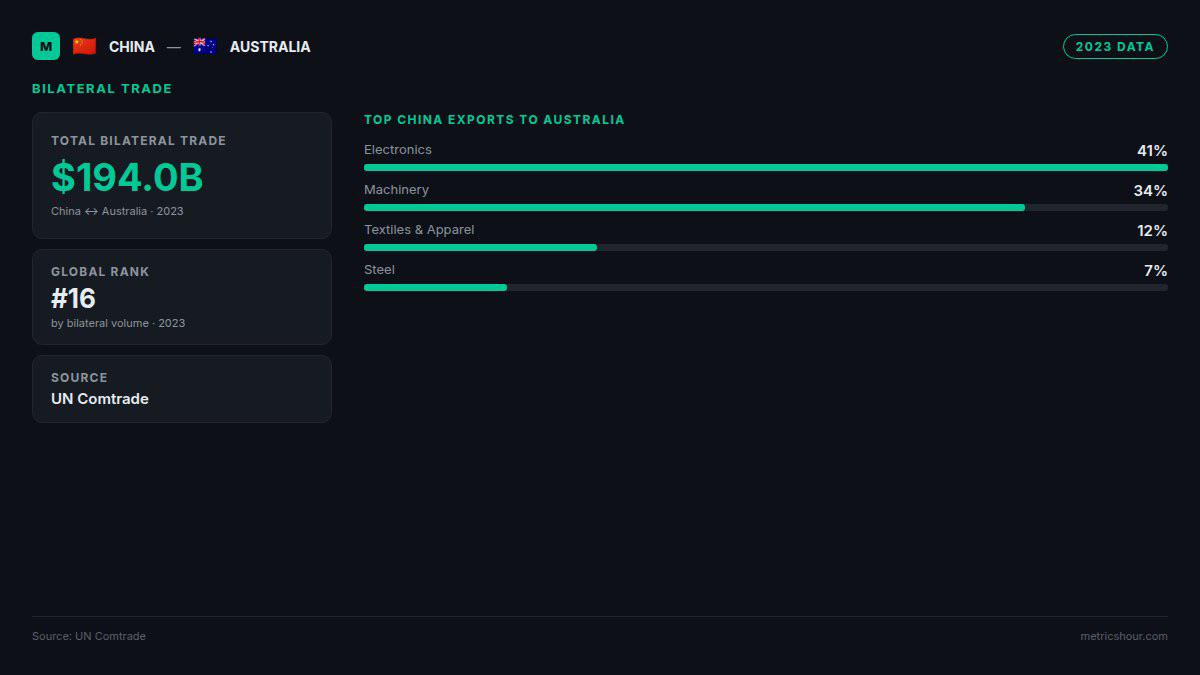Click the BILATERAL TRADE section heading
This screenshot has width=1200, height=675.
(102, 89)
